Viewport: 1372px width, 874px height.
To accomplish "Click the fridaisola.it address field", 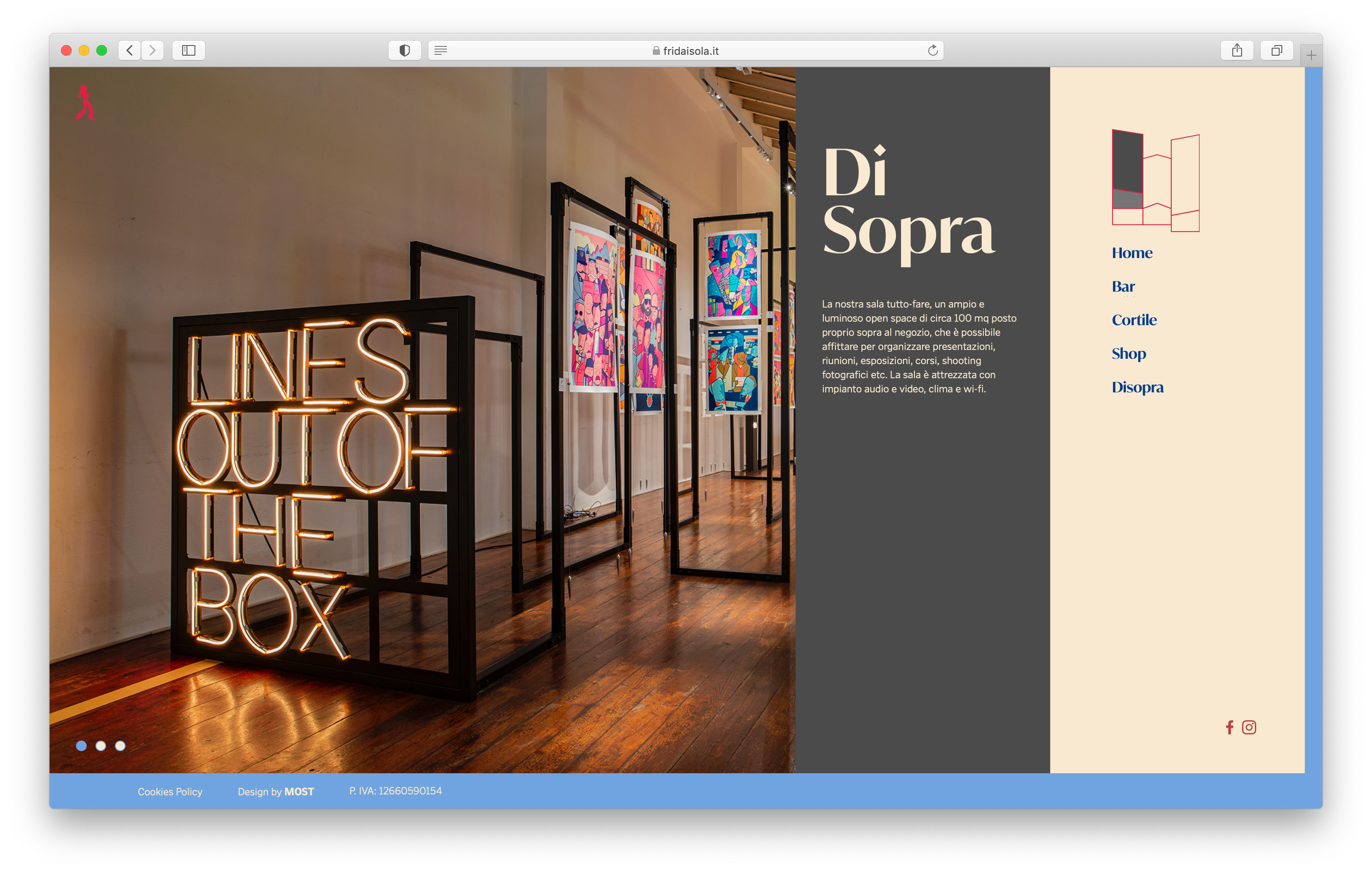I will [686, 51].
